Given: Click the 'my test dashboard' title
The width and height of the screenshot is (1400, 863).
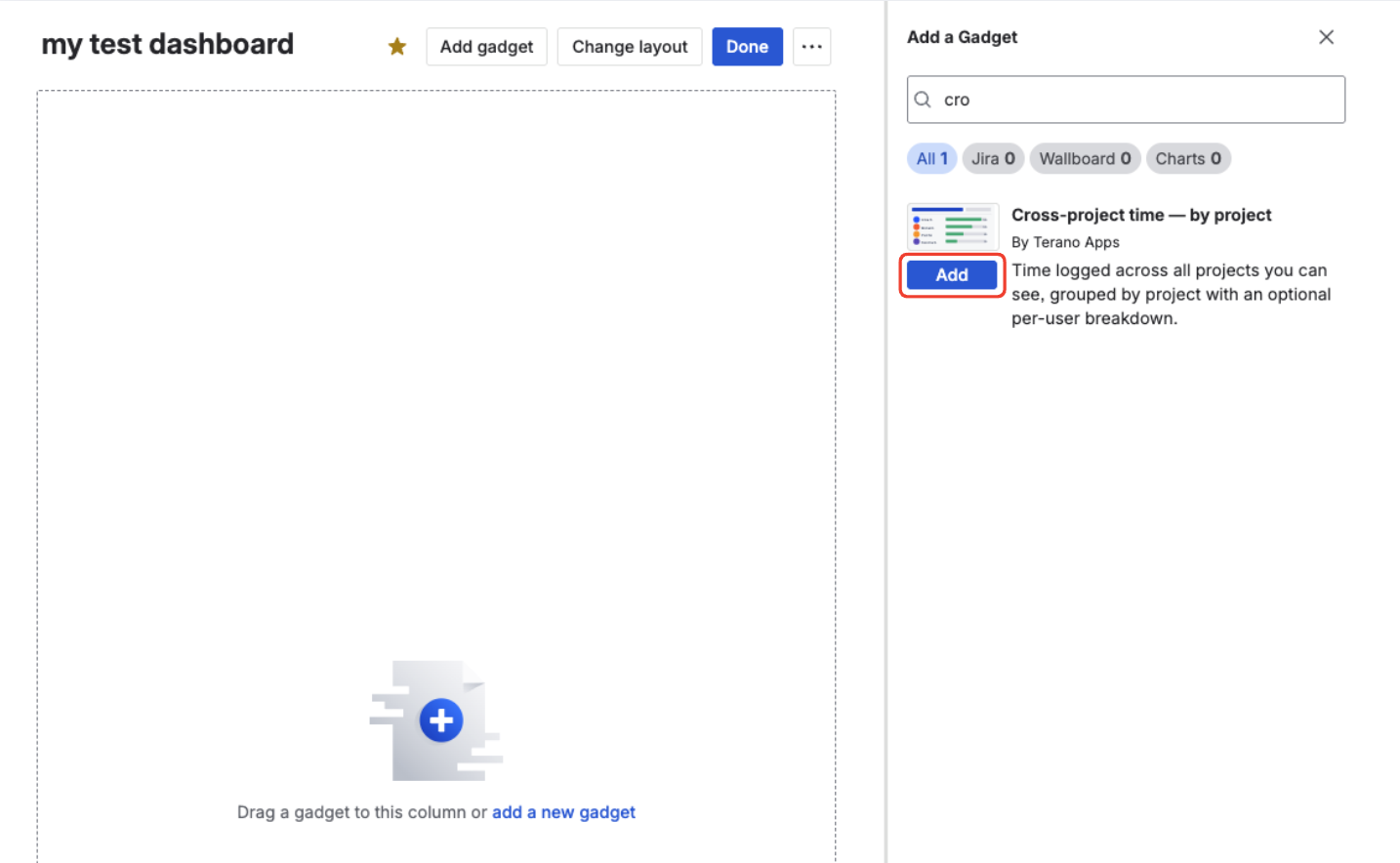Looking at the screenshot, I should click(x=167, y=44).
